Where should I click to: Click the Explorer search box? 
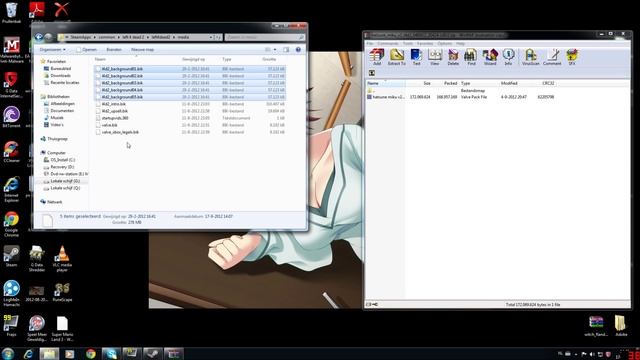tap(264, 37)
